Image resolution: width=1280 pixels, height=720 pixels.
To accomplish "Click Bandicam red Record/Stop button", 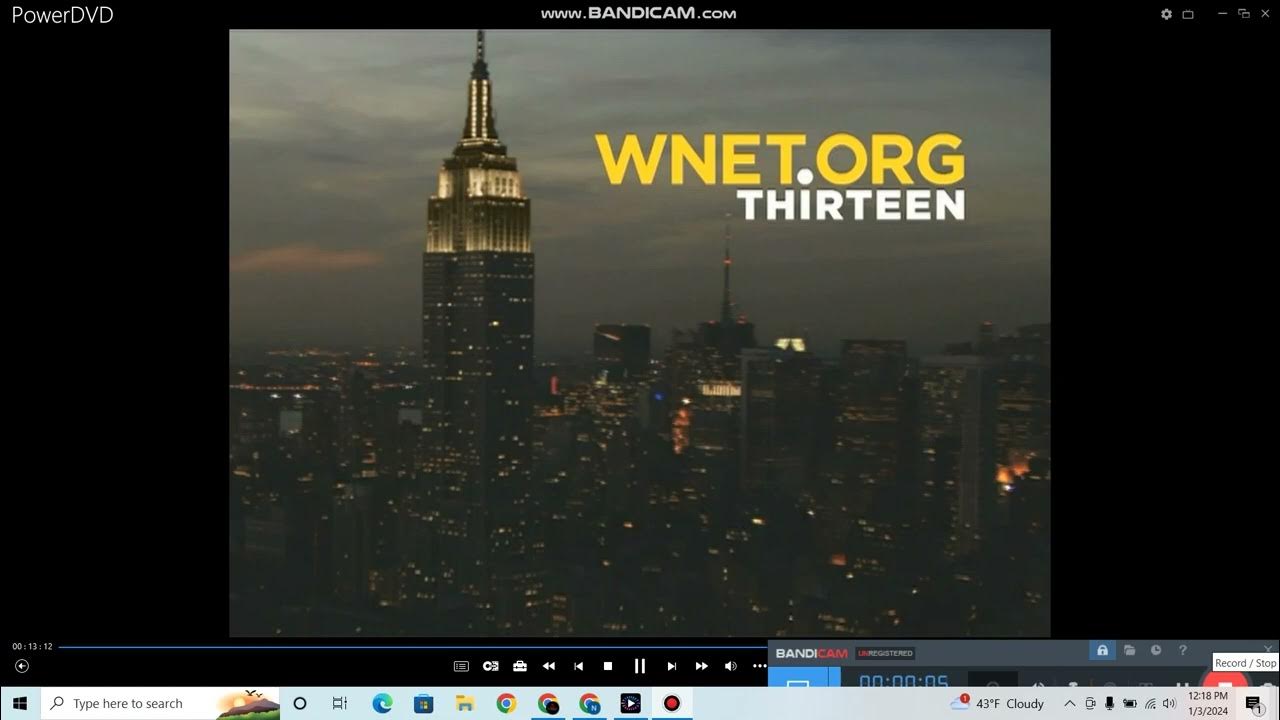I will pos(1224,681).
